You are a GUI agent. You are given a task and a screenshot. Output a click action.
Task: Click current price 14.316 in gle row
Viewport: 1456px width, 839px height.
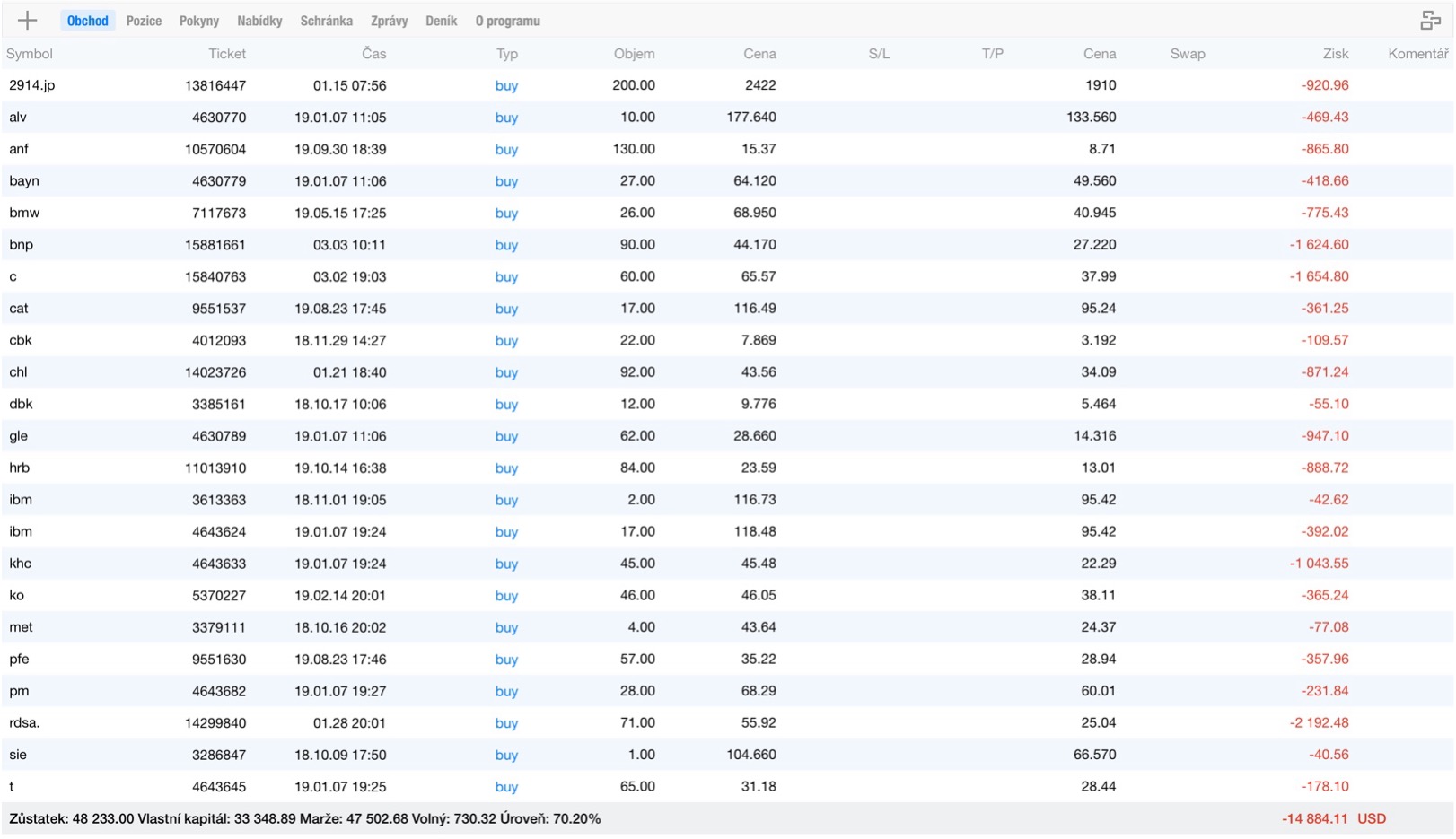click(1095, 436)
